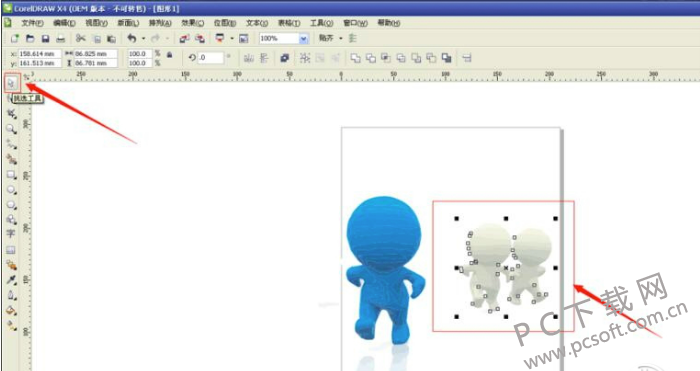Open the 编辑(E) menu
This screenshot has height=371, width=700.
click(64, 23)
